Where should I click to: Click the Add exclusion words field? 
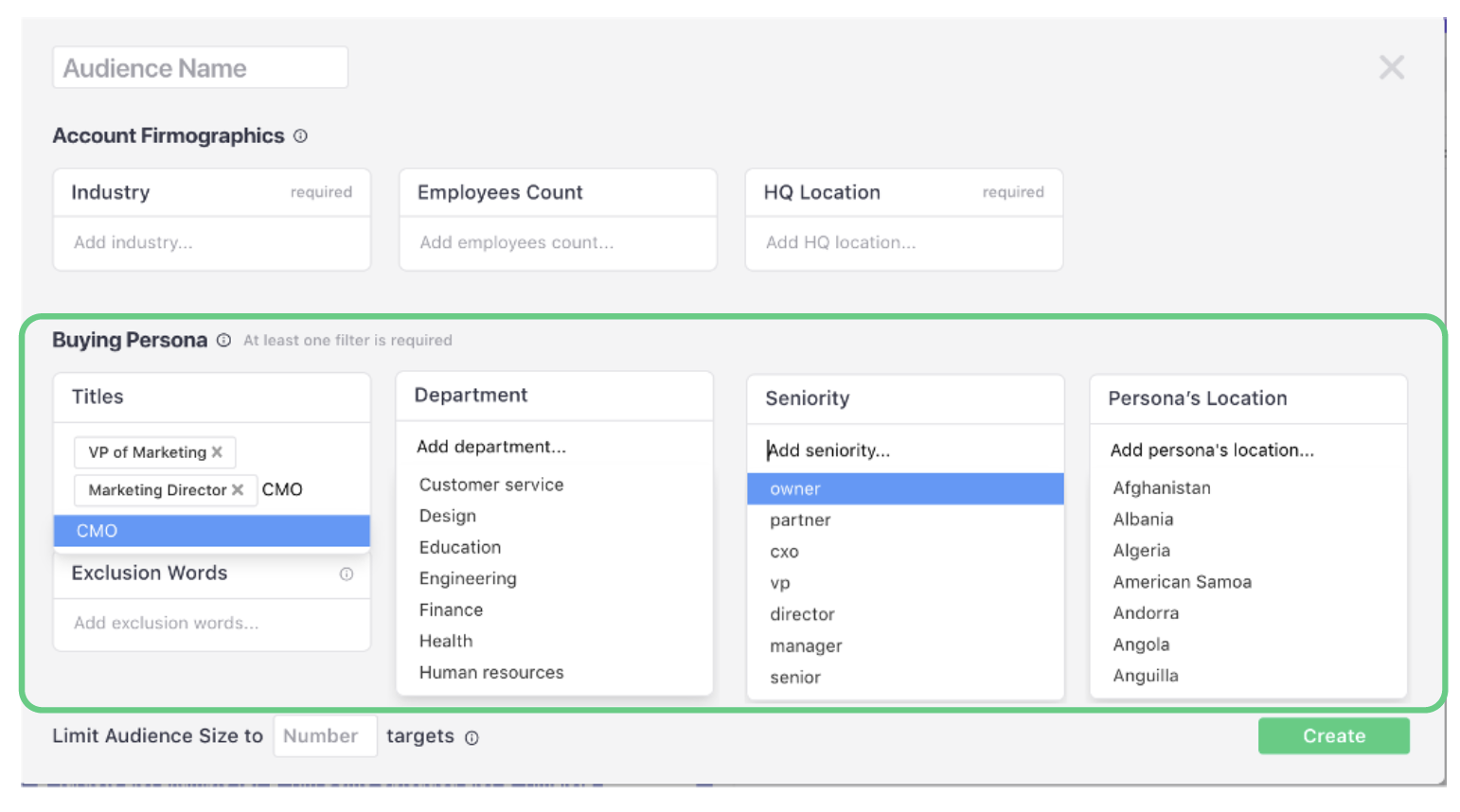click(211, 624)
